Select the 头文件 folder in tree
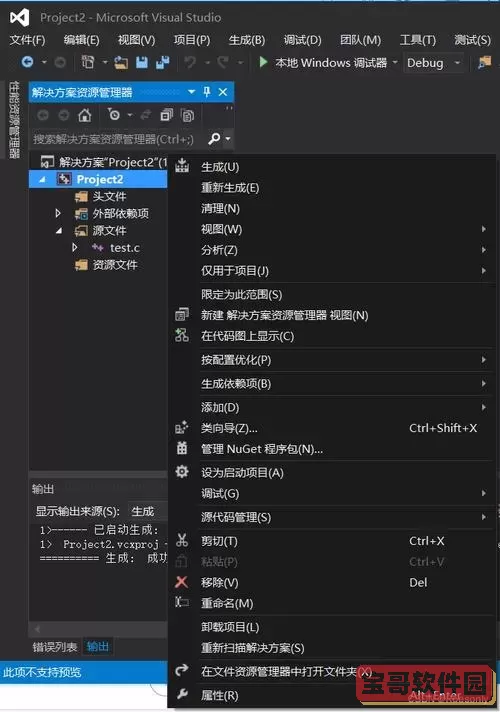Viewport: 500px width, 712px height. 109,196
